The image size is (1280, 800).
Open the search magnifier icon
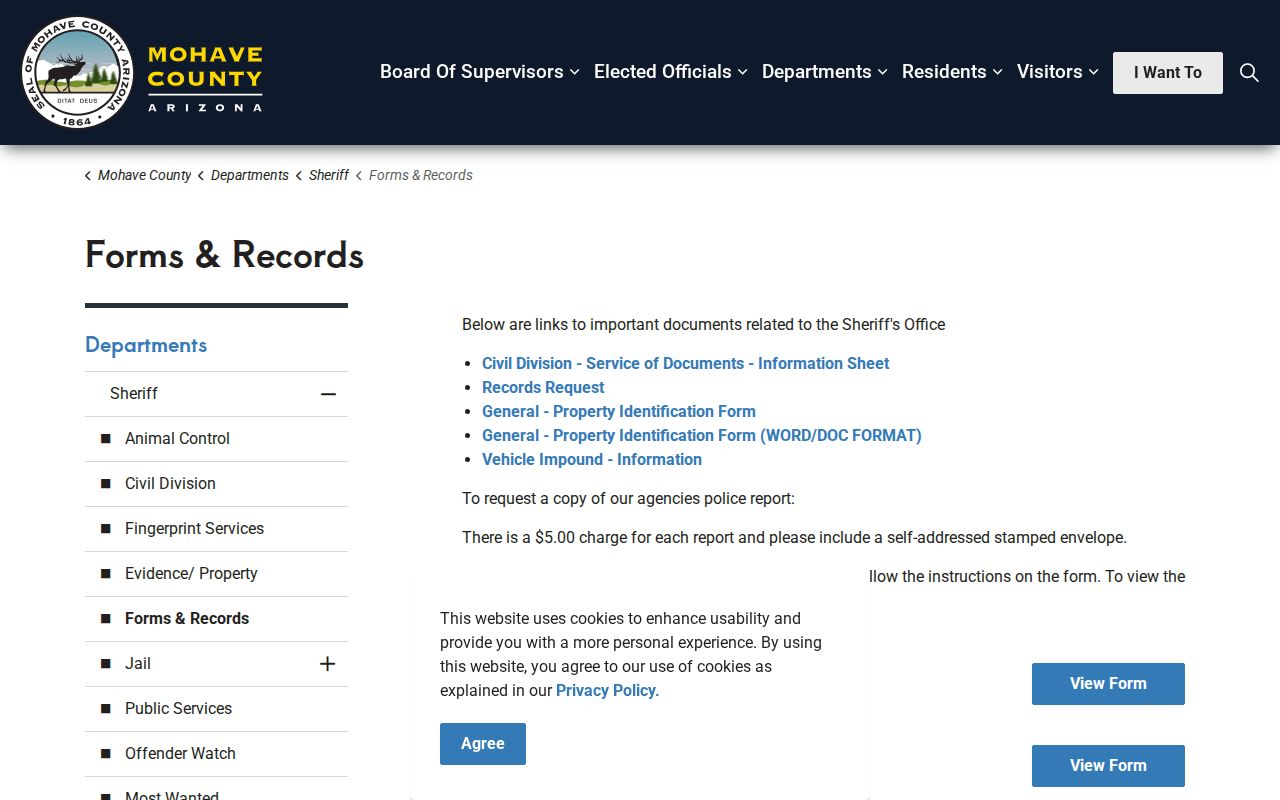1249,72
